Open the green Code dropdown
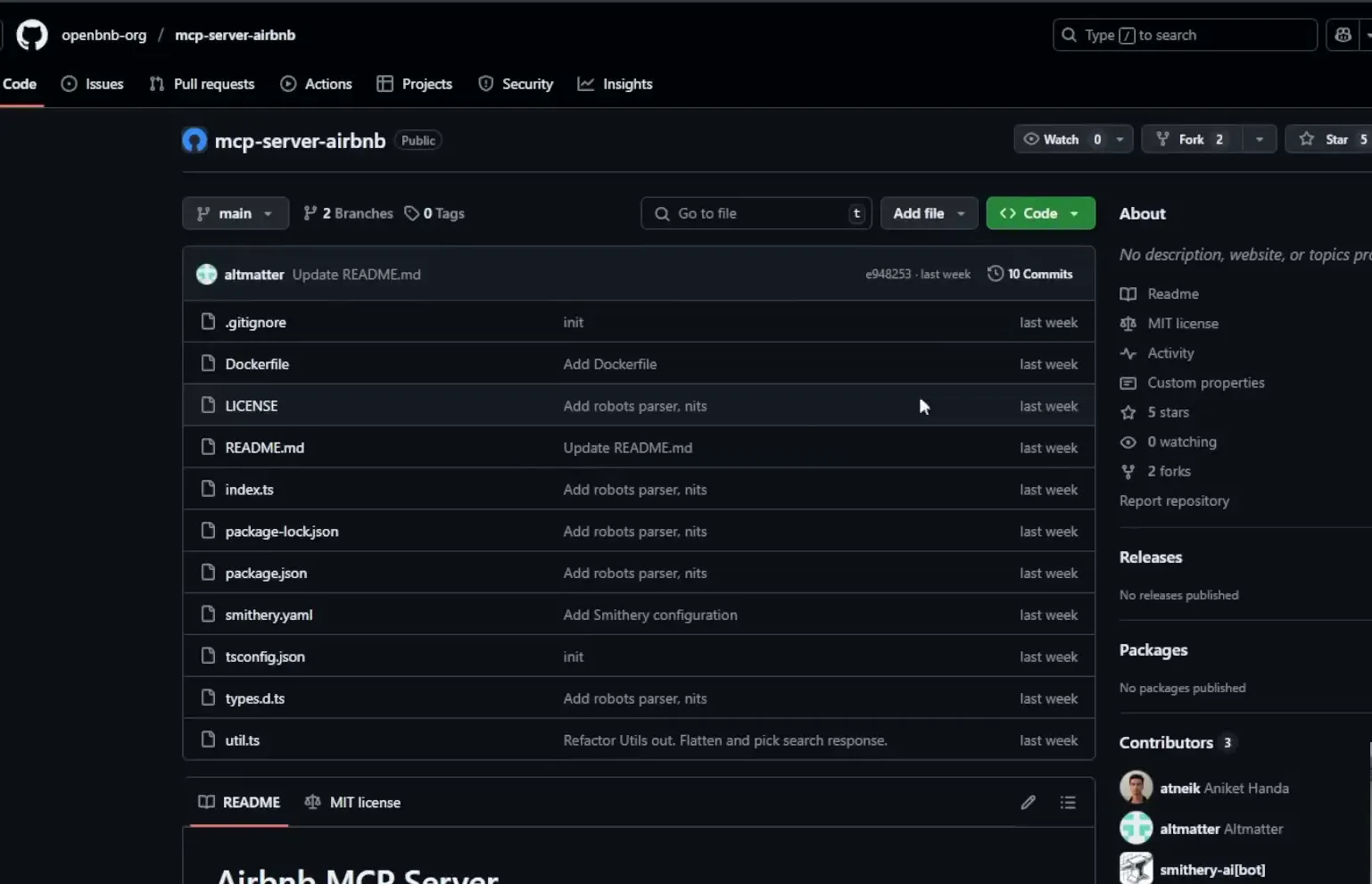Viewport: 1372px width, 884px height. [x=1040, y=213]
